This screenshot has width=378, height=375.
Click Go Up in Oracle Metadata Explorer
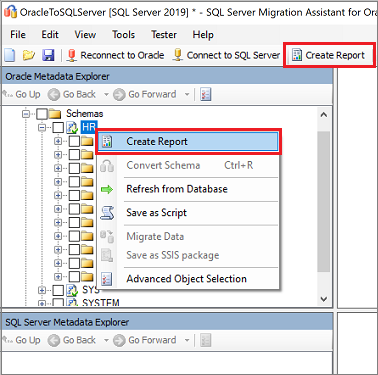pos(22,94)
